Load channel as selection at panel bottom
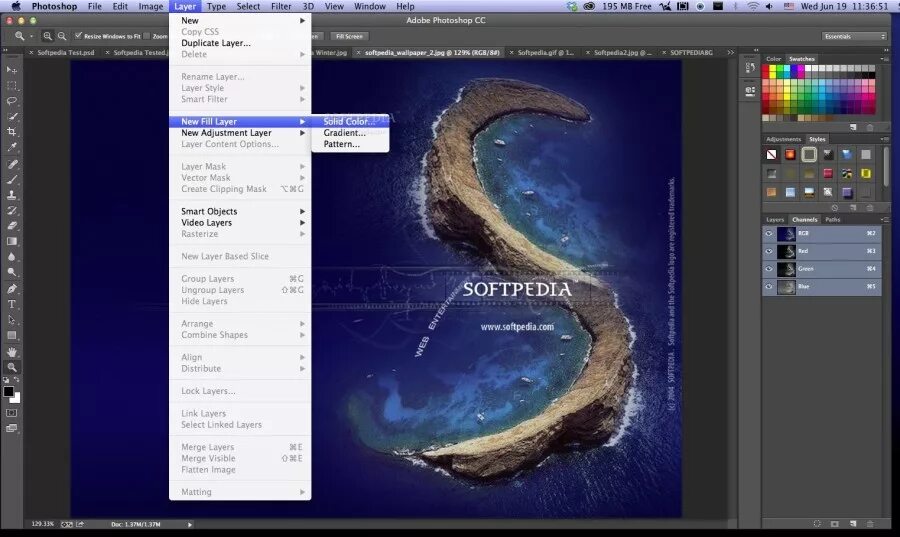 817,524
